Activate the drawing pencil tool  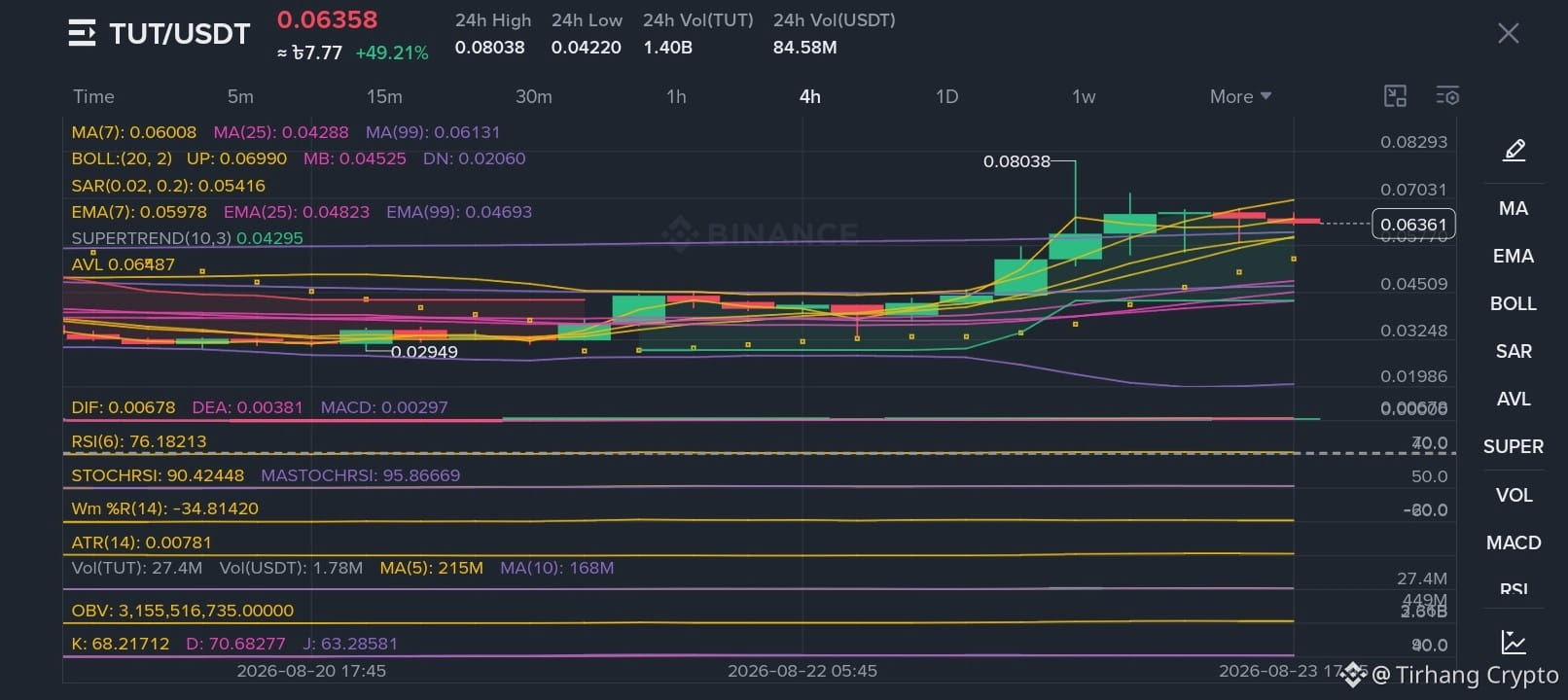click(x=1515, y=150)
